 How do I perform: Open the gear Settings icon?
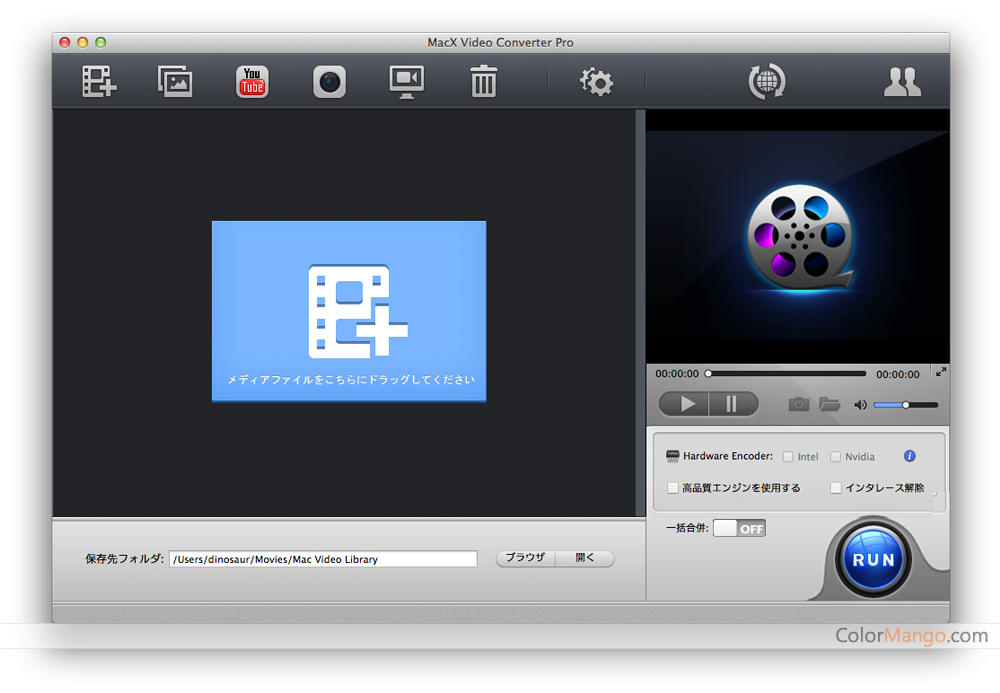[x=596, y=82]
